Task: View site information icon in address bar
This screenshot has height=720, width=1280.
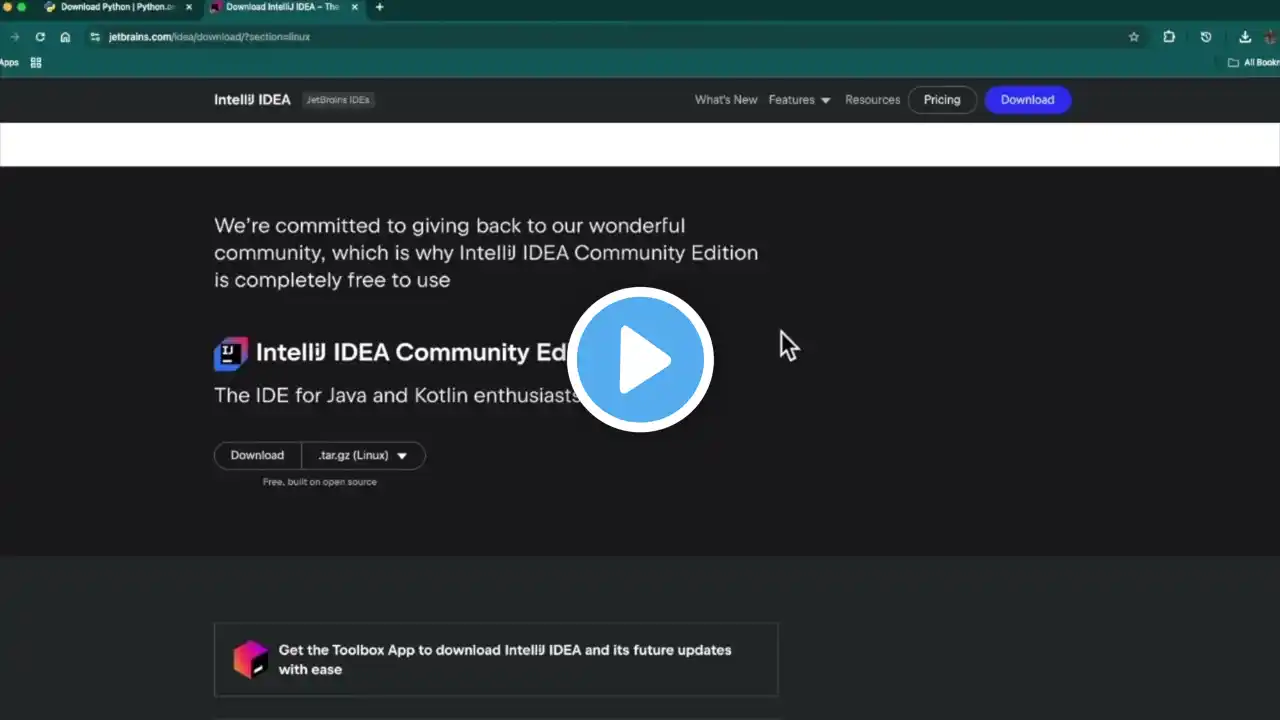Action: point(95,37)
